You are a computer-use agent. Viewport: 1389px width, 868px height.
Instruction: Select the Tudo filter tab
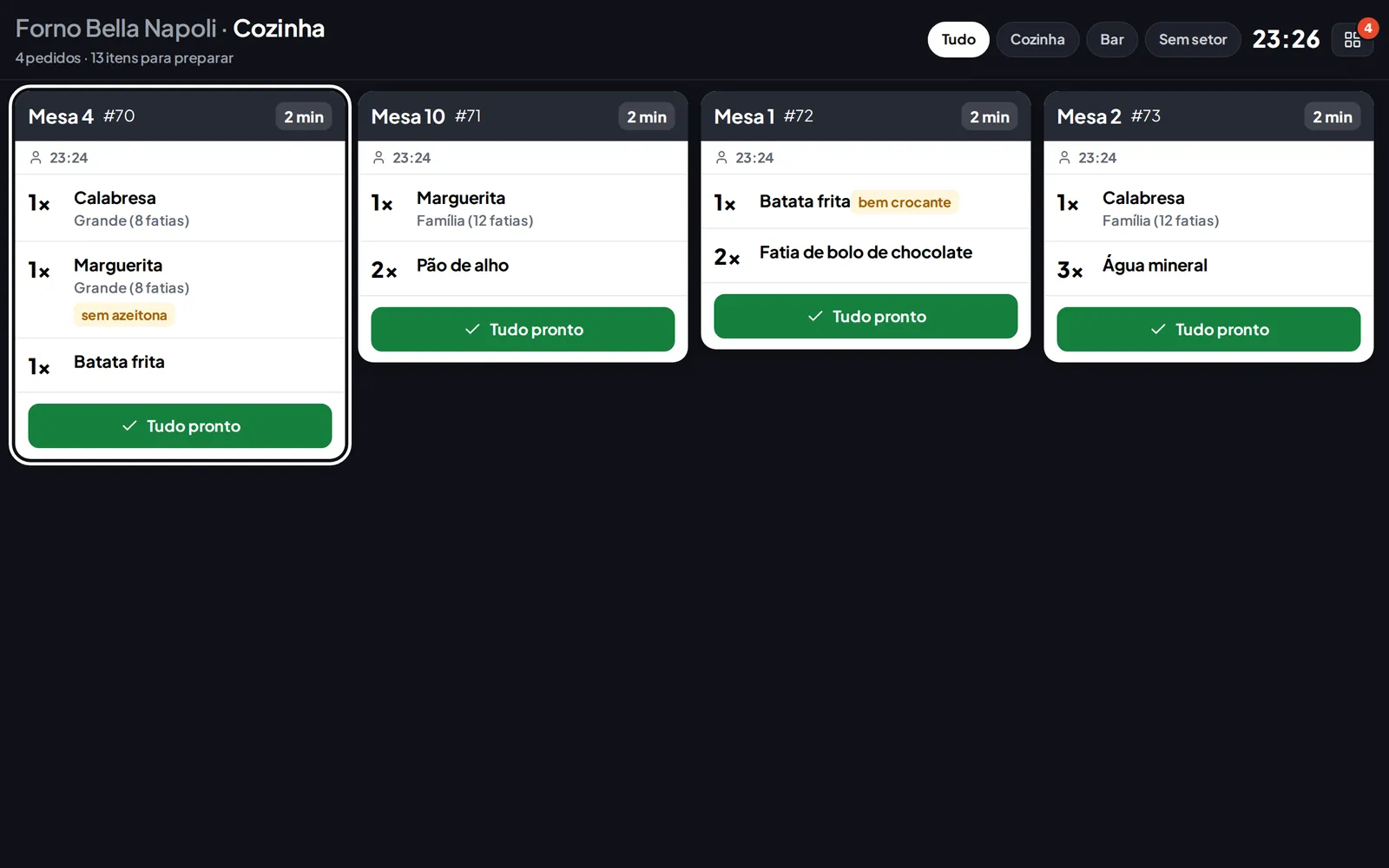click(958, 39)
